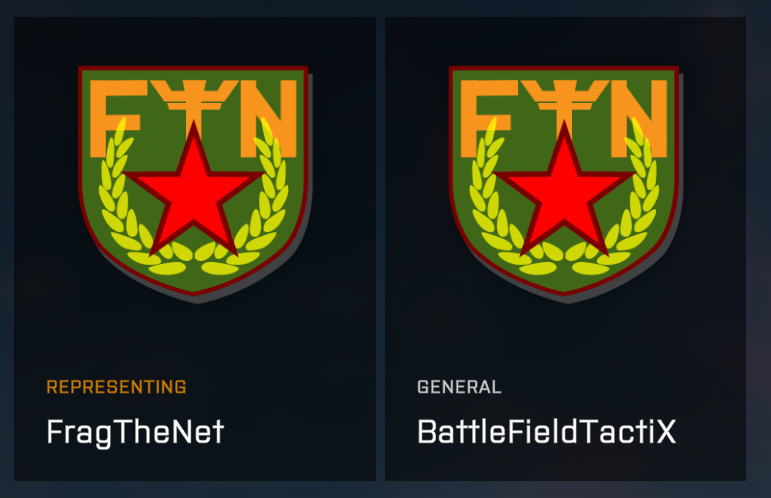This screenshot has width=771, height=498.
Task: Click the empty dark area below BattleFieldTactiX emblem
Action: coord(565,339)
